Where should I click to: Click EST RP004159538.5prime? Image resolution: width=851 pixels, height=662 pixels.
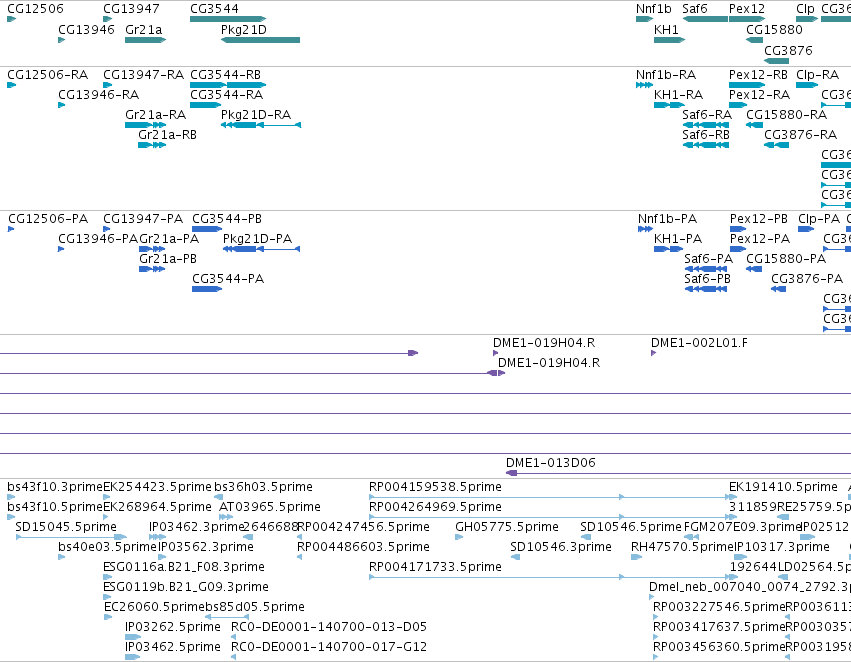435,487
